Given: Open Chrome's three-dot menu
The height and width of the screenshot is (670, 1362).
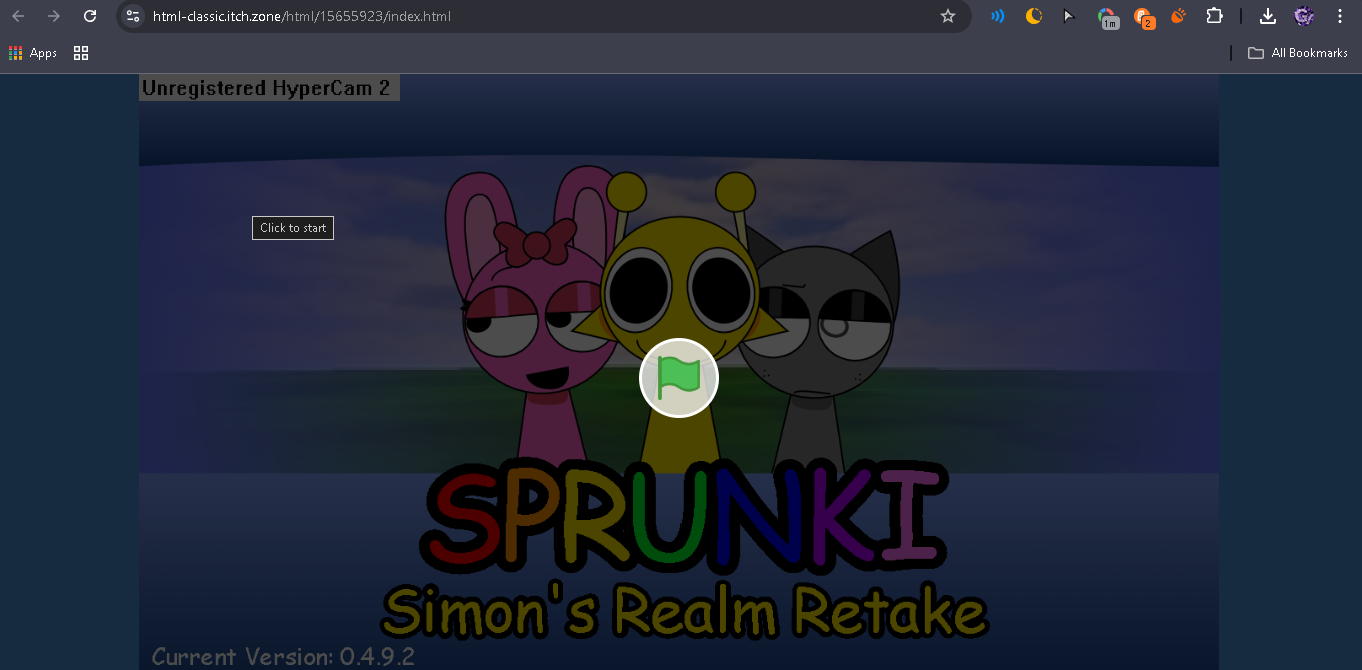Looking at the screenshot, I should [1340, 16].
